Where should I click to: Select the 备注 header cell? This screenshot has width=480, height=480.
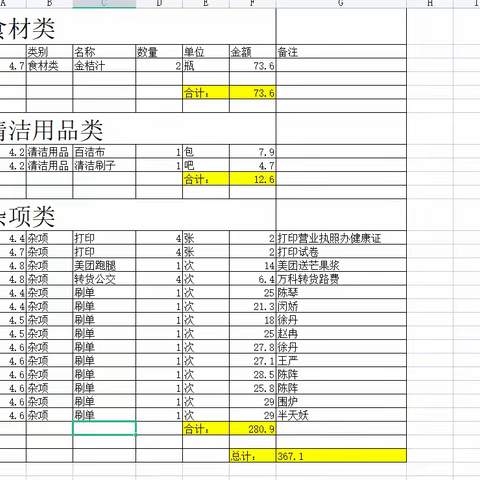(341, 52)
